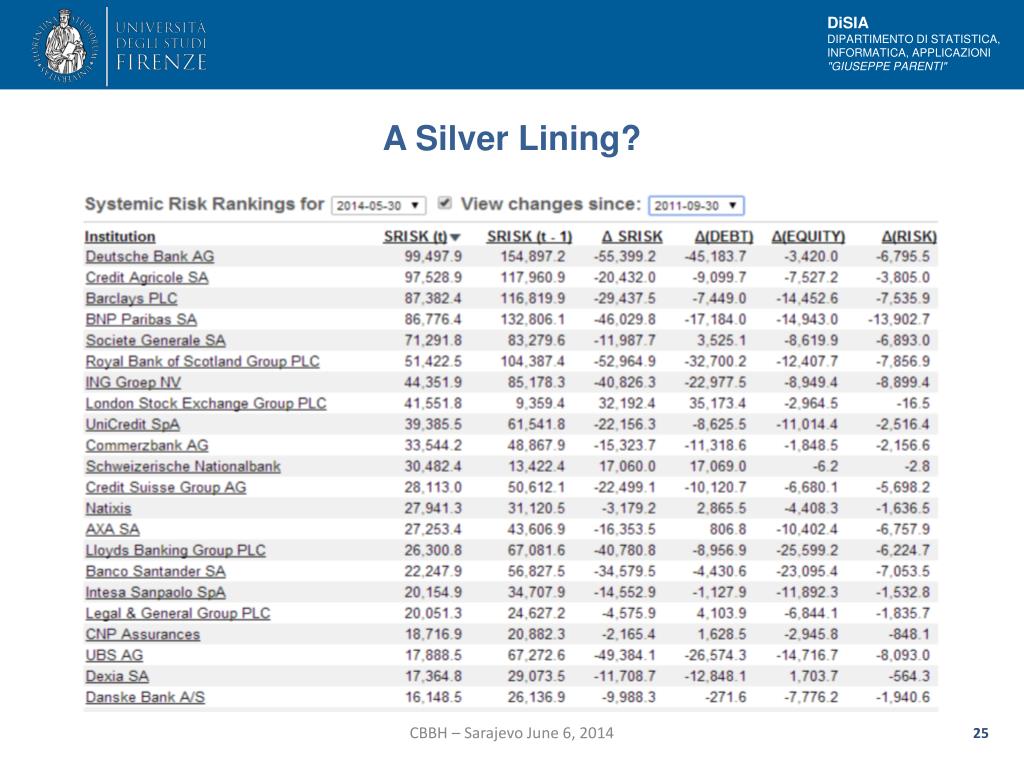Click Commerzbank SRISK (t-1) value 48,867.9
Image resolution: width=1024 pixels, height=768 pixels.
point(537,445)
